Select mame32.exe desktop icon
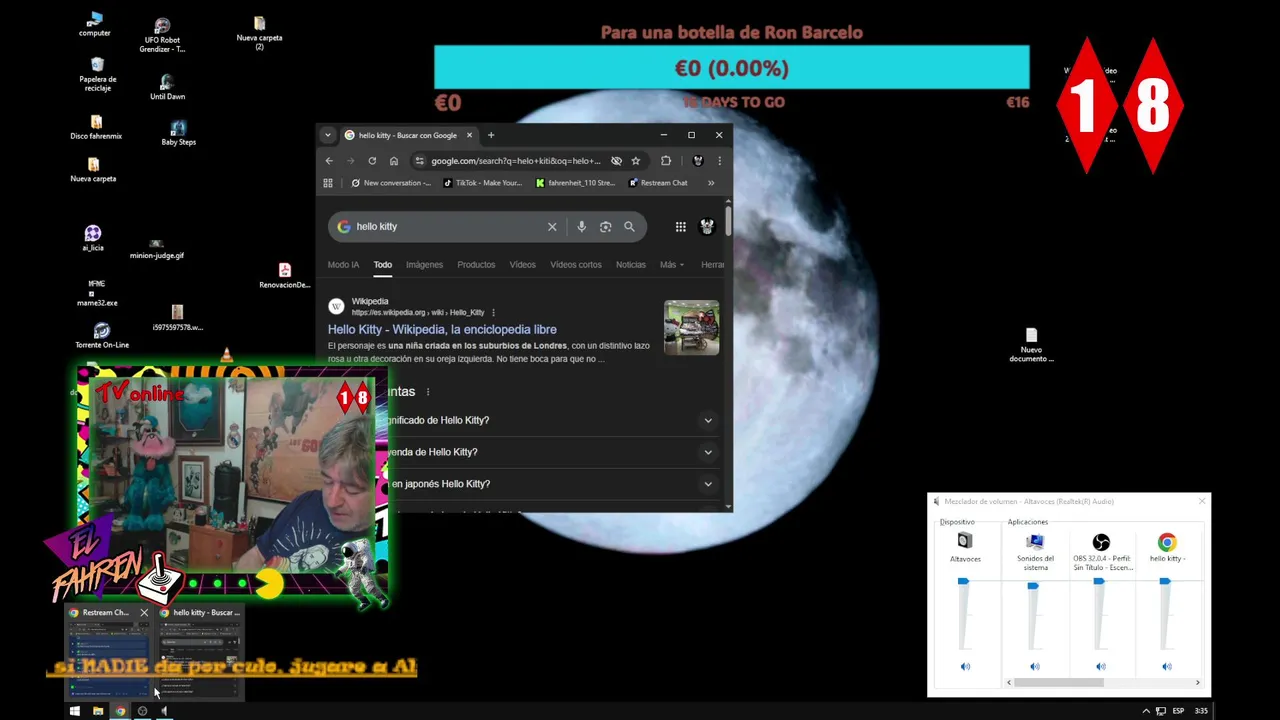This screenshot has height=720, width=1280. [97, 293]
